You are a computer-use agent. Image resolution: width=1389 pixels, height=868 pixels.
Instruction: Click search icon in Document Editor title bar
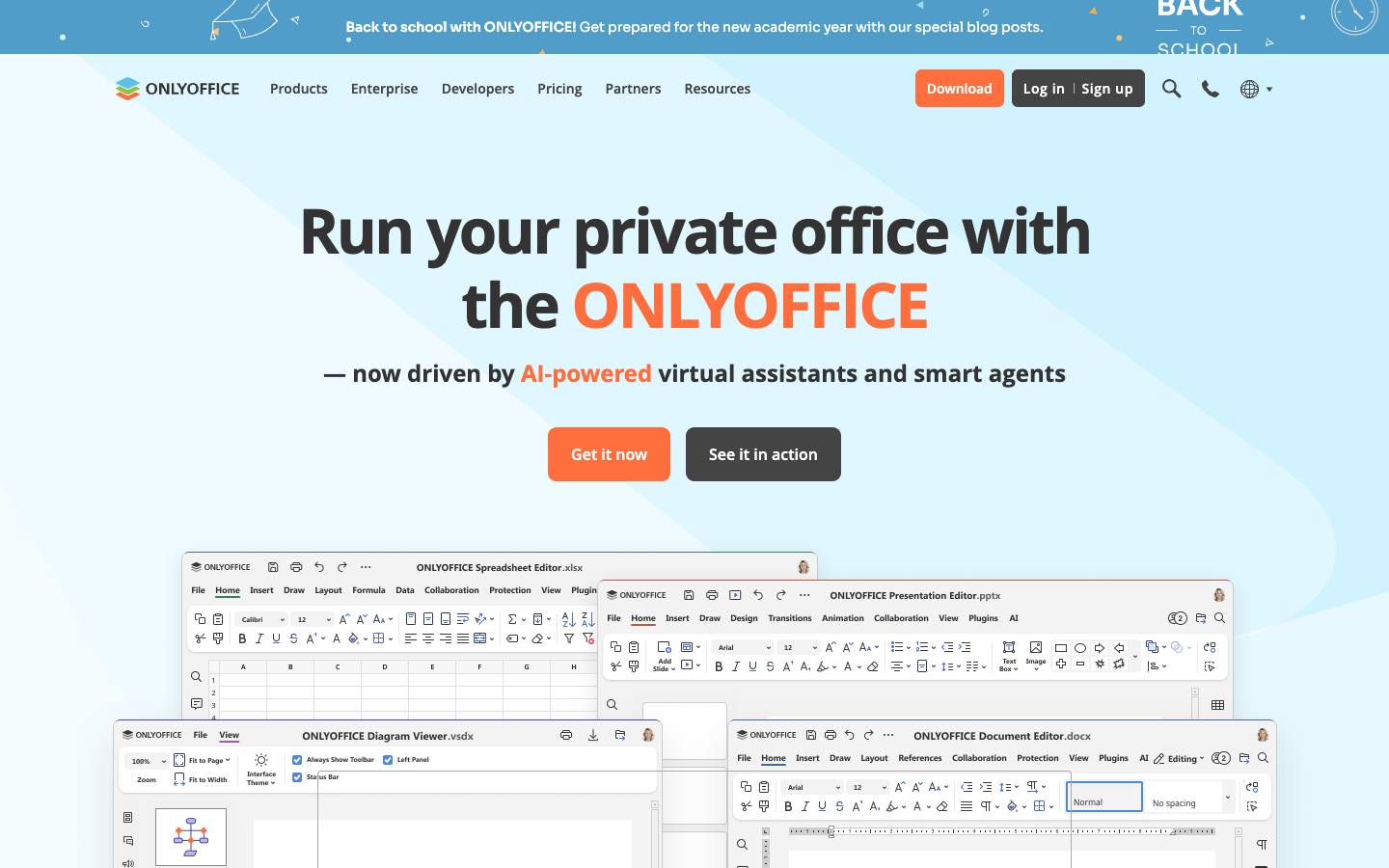(x=1263, y=758)
